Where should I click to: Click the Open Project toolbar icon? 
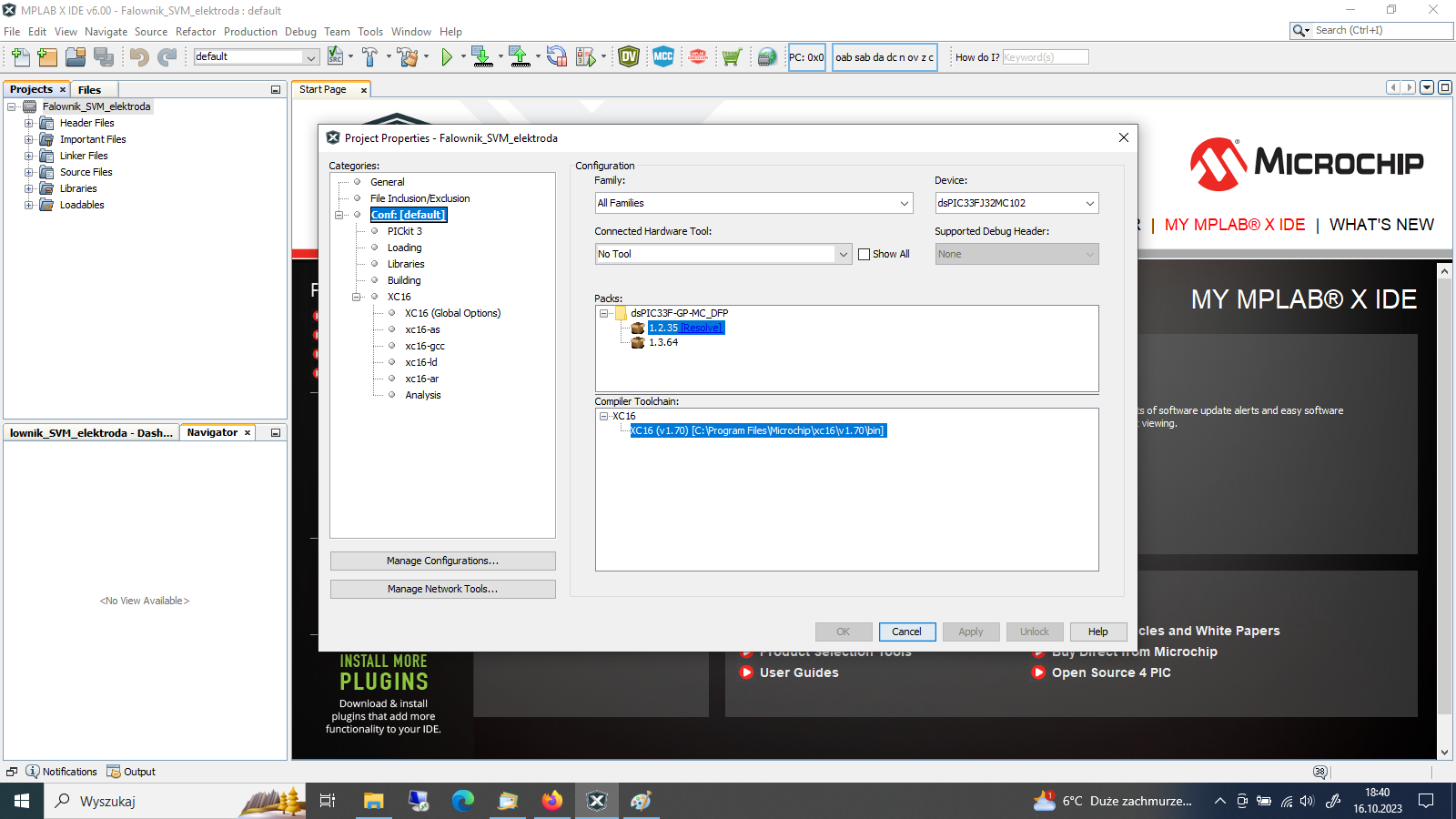coord(76,57)
